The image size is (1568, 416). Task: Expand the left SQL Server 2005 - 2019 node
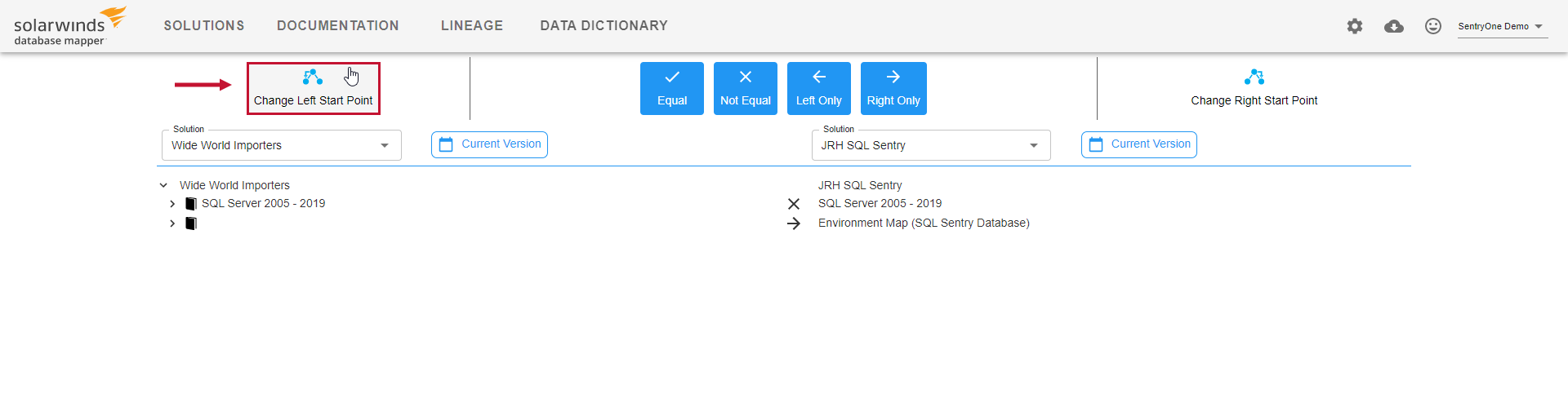click(x=172, y=204)
